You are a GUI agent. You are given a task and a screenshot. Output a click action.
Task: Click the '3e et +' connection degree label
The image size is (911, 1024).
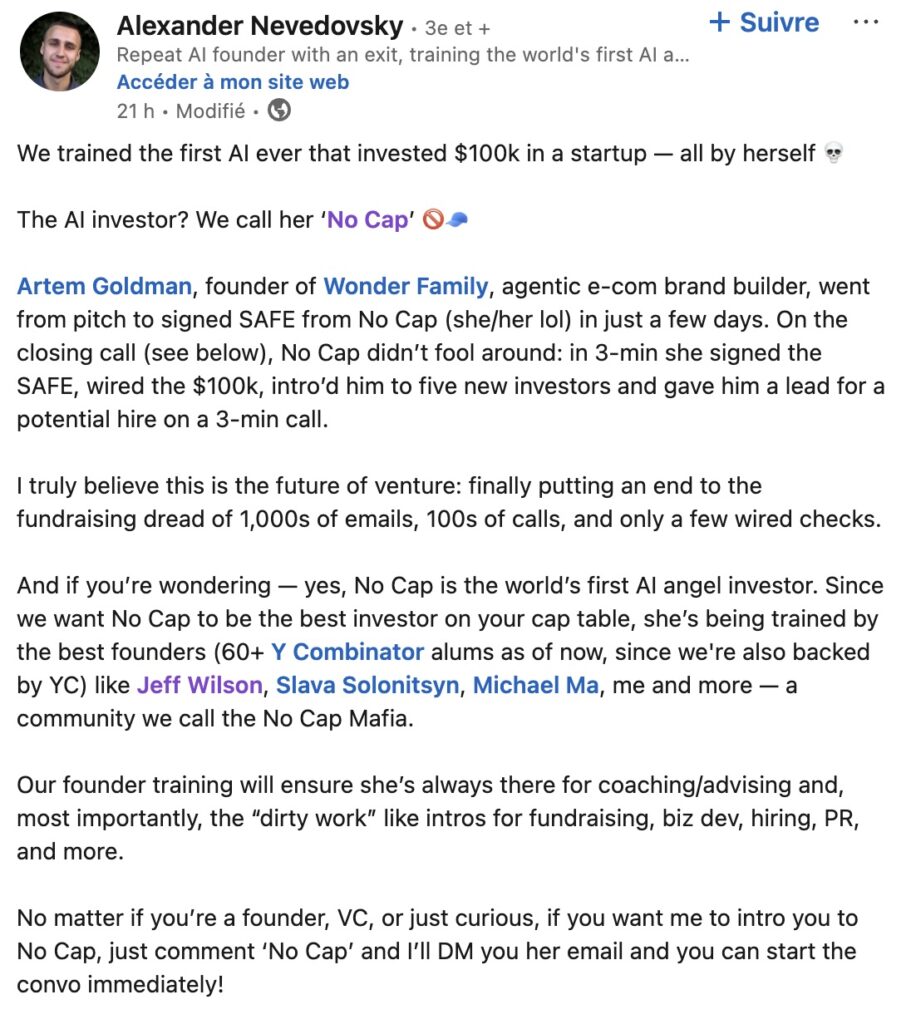[457, 29]
